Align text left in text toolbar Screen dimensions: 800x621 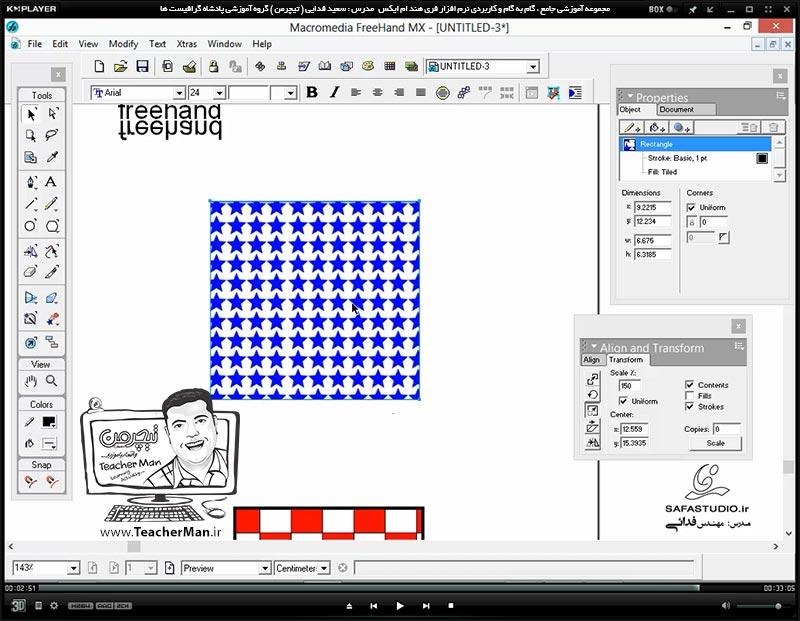(356, 92)
